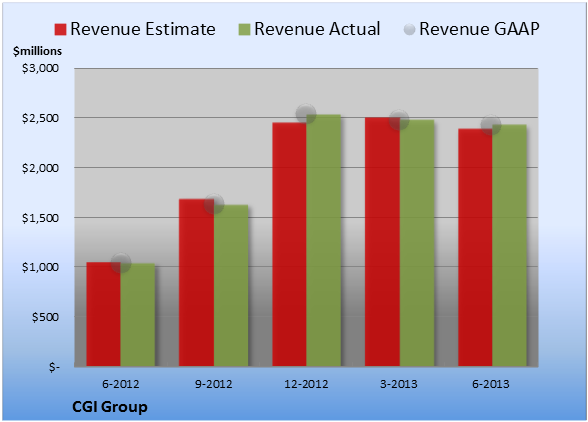
Task: Click the red estimate bar for 6-2013
Action: coord(475,248)
